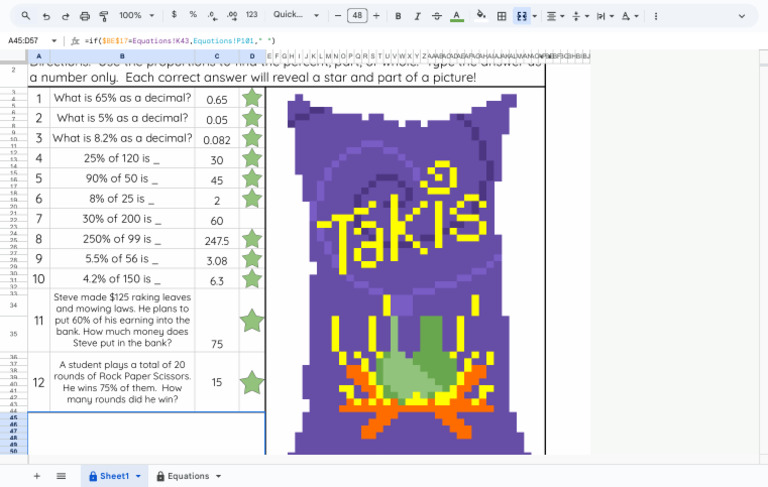
Task: Select column D header
Action: 252,56
